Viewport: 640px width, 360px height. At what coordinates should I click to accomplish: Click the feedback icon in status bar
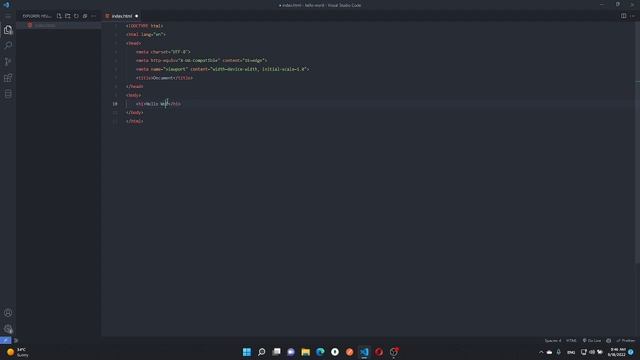coord(609,340)
